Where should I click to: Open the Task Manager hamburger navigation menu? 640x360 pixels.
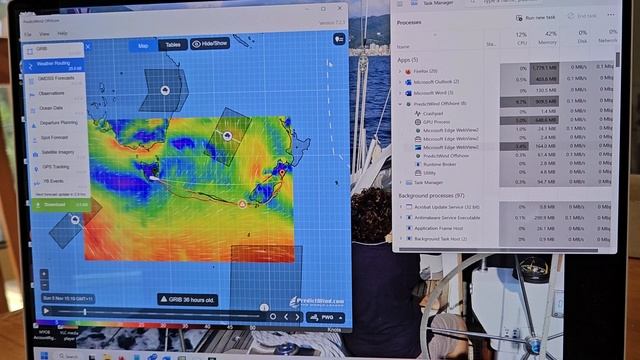click(400, 4)
